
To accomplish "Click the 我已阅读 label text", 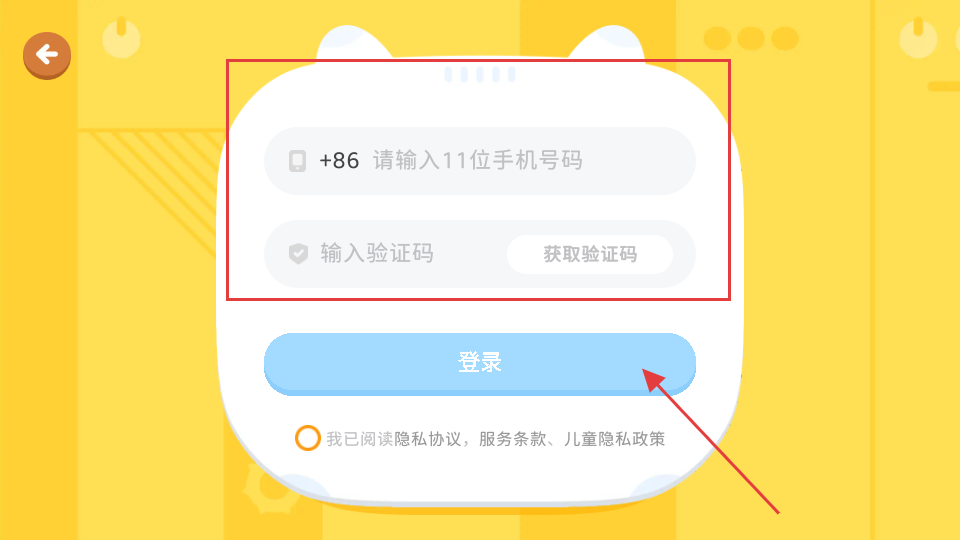I will pos(359,439).
